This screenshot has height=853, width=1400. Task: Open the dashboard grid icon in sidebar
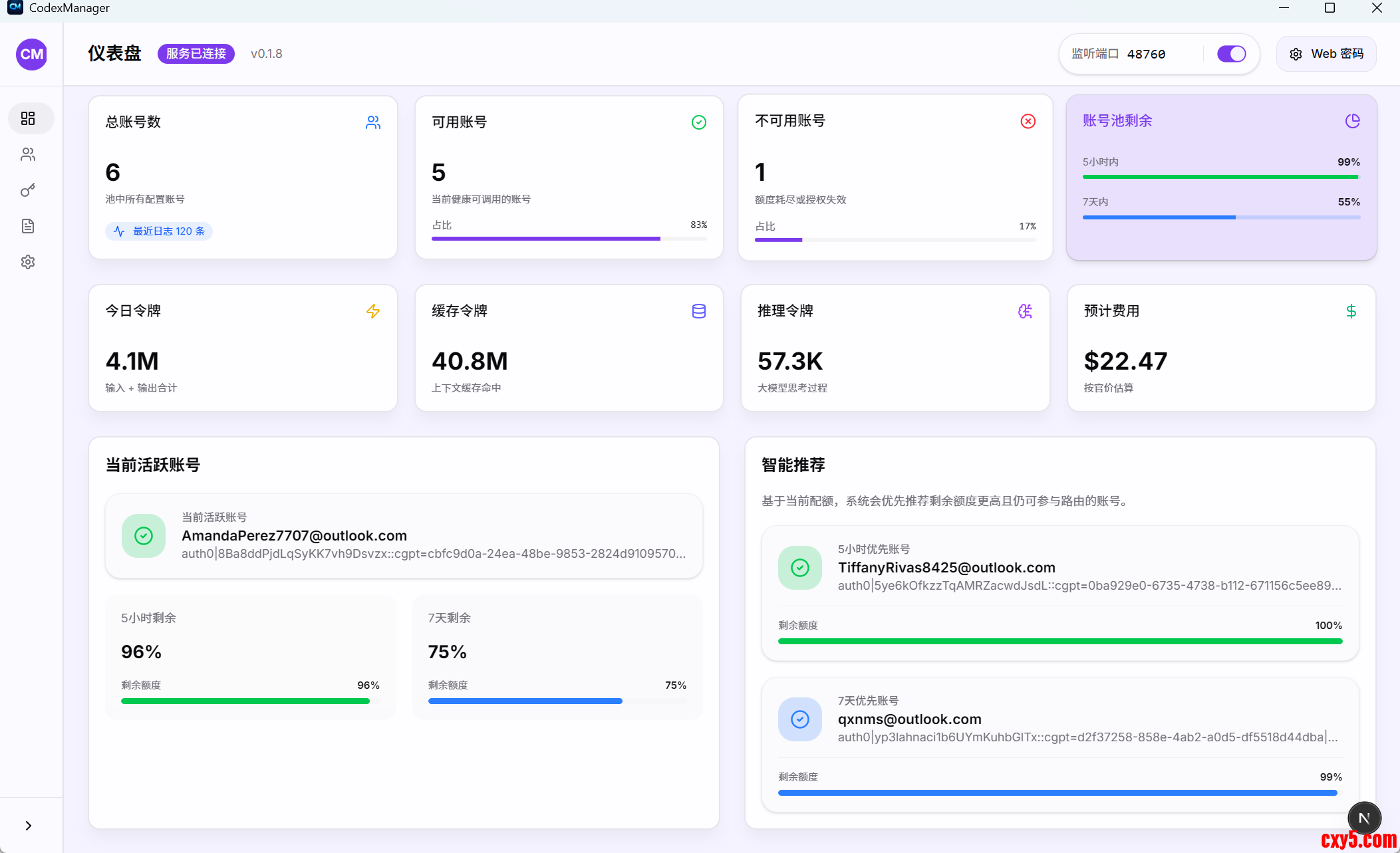[28, 118]
